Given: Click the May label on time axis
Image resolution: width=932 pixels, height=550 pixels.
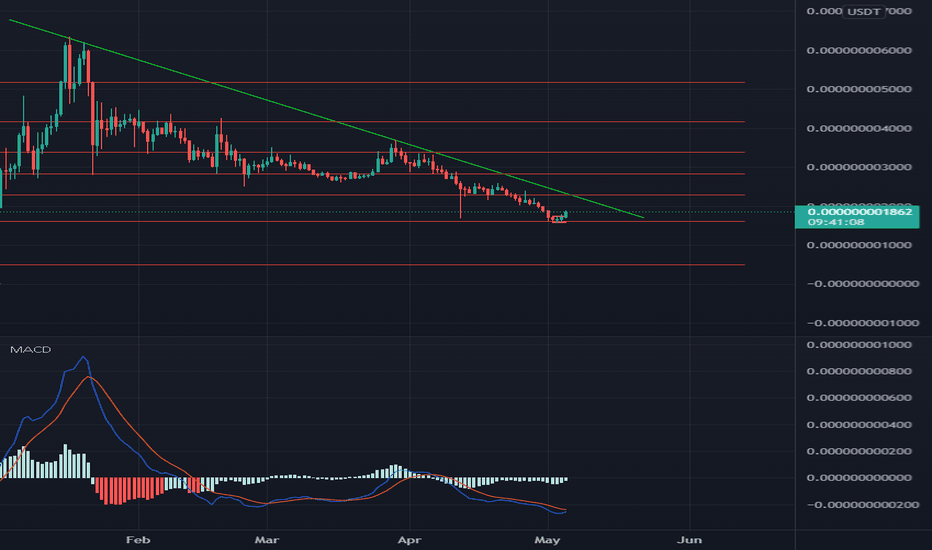Looking at the screenshot, I should (x=547, y=540).
